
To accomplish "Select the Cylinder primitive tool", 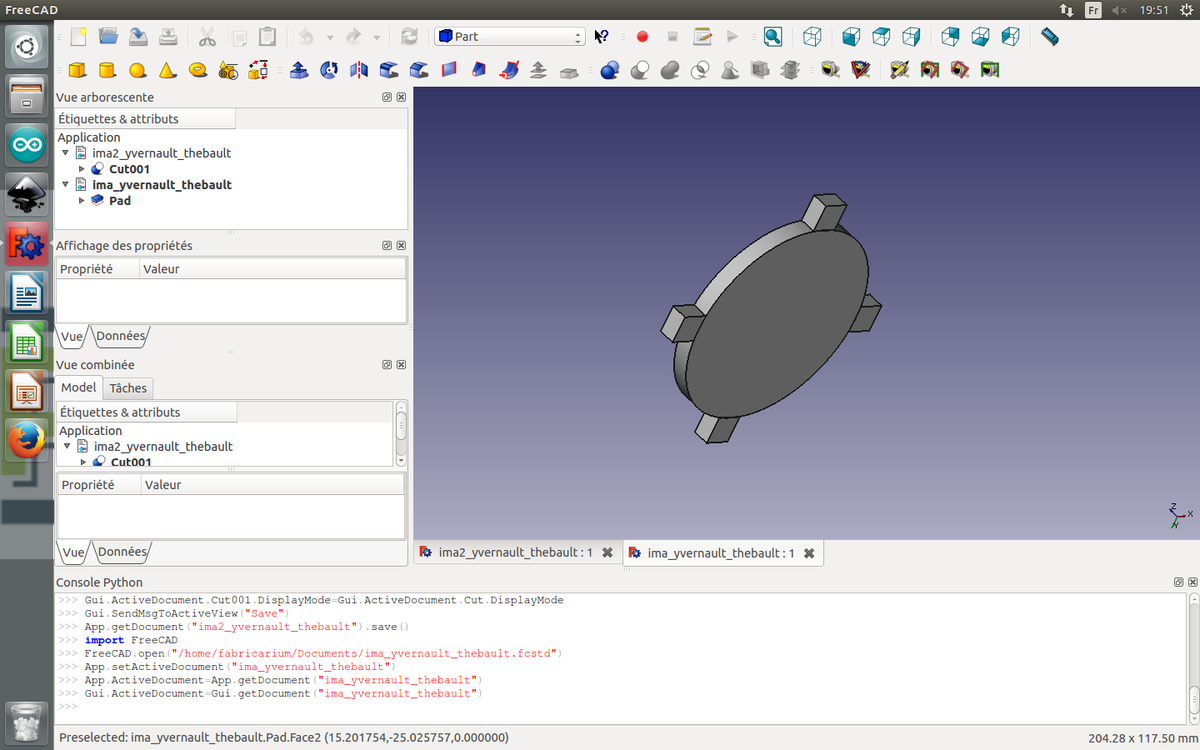I will tap(107, 70).
